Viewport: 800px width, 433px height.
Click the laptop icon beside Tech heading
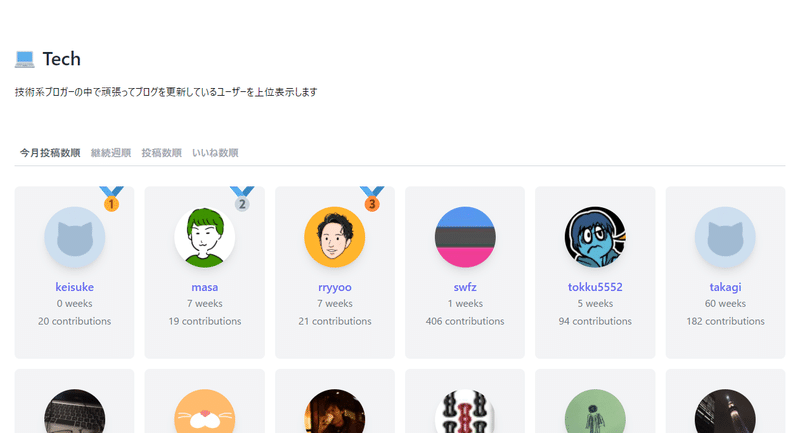click(x=24, y=59)
